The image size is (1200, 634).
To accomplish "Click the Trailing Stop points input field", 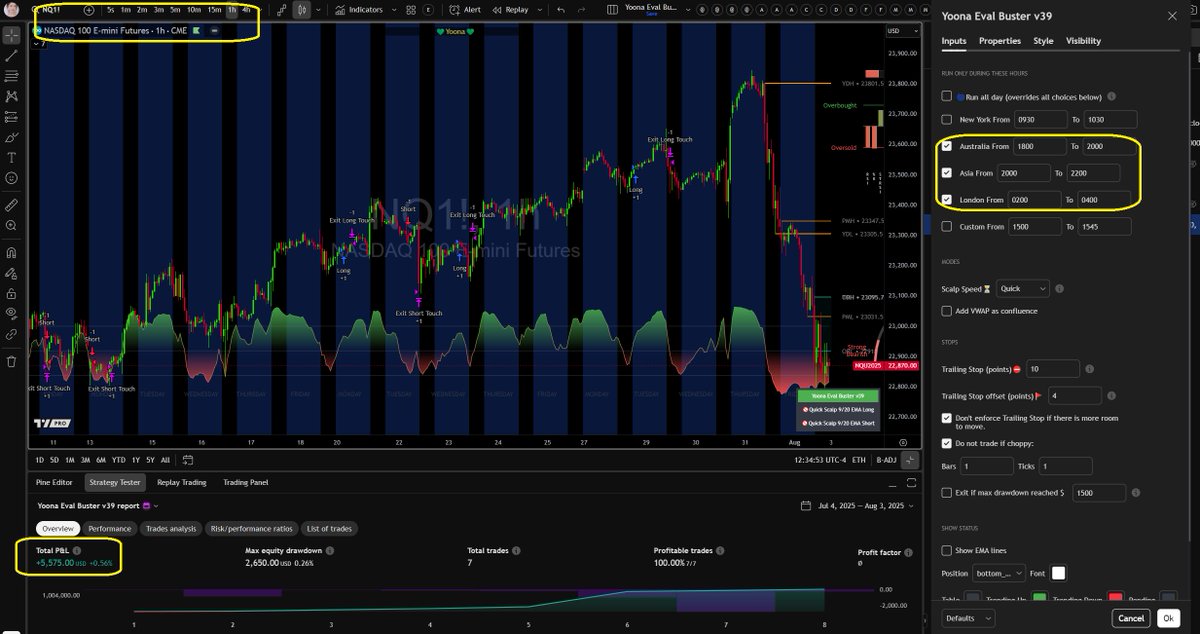I will [x=1053, y=369].
